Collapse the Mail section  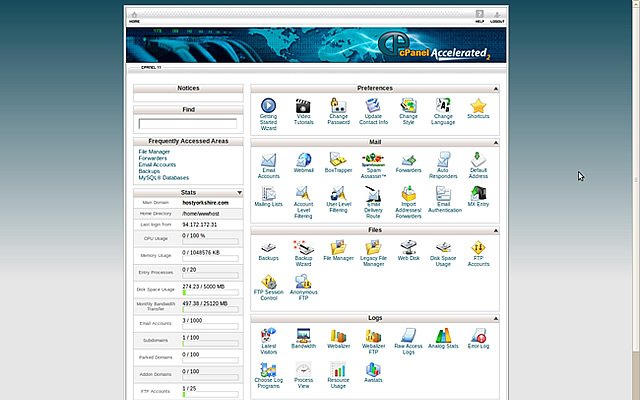click(496, 142)
